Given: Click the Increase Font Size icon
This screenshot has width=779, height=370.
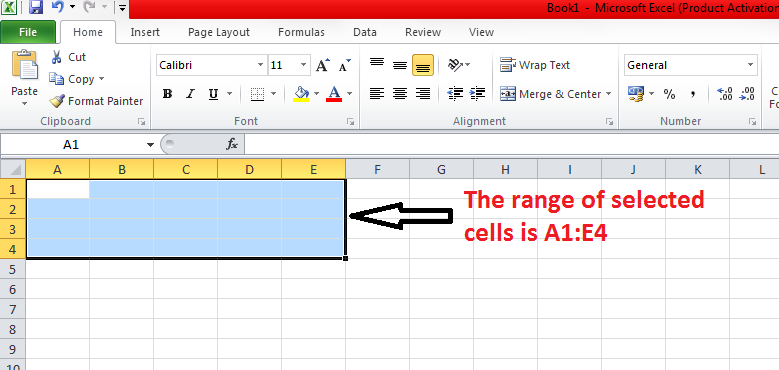Looking at the screenshot, I should (322, 65).
